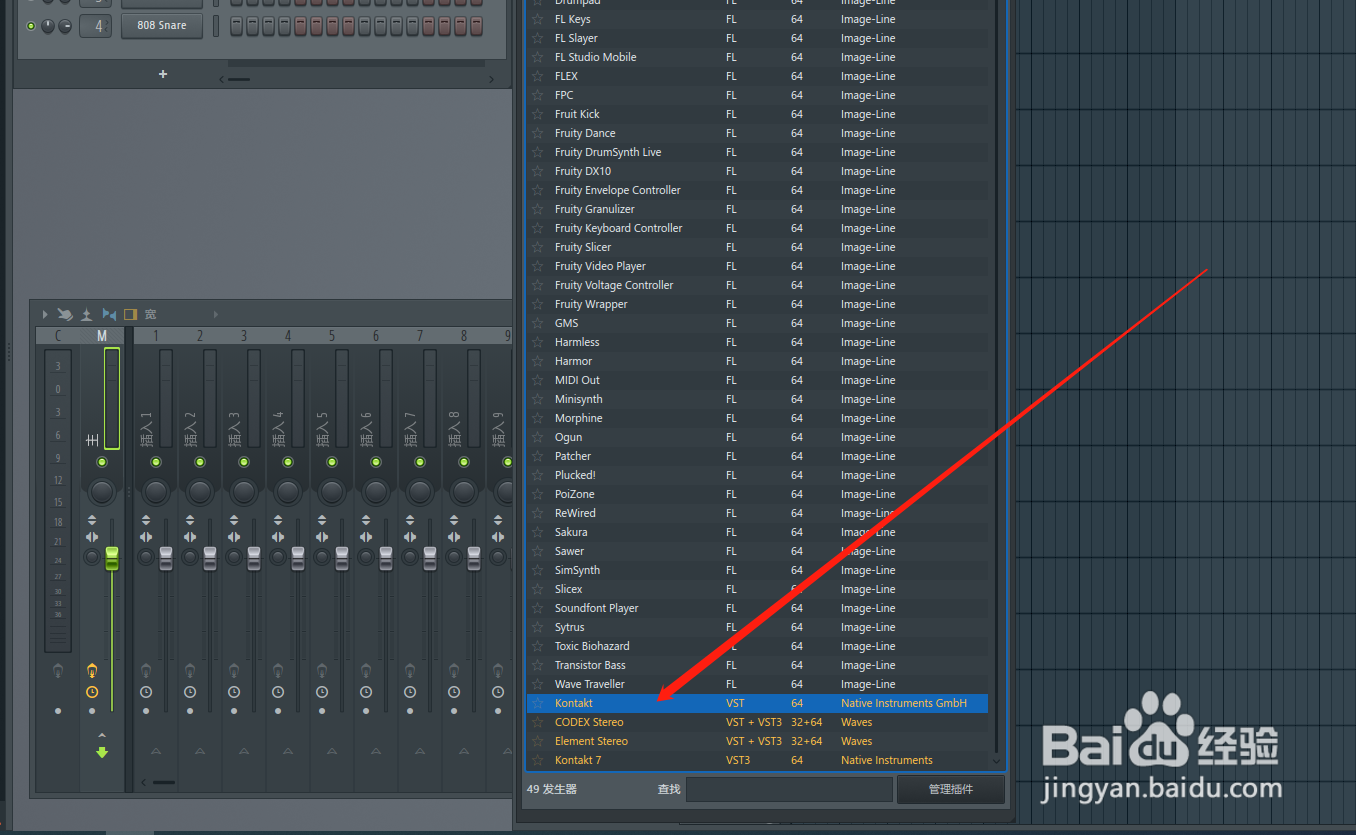The height and width of the screenshot is (835, 1356).
Task: Select mixer track 1 header
Action: [156, 336]
